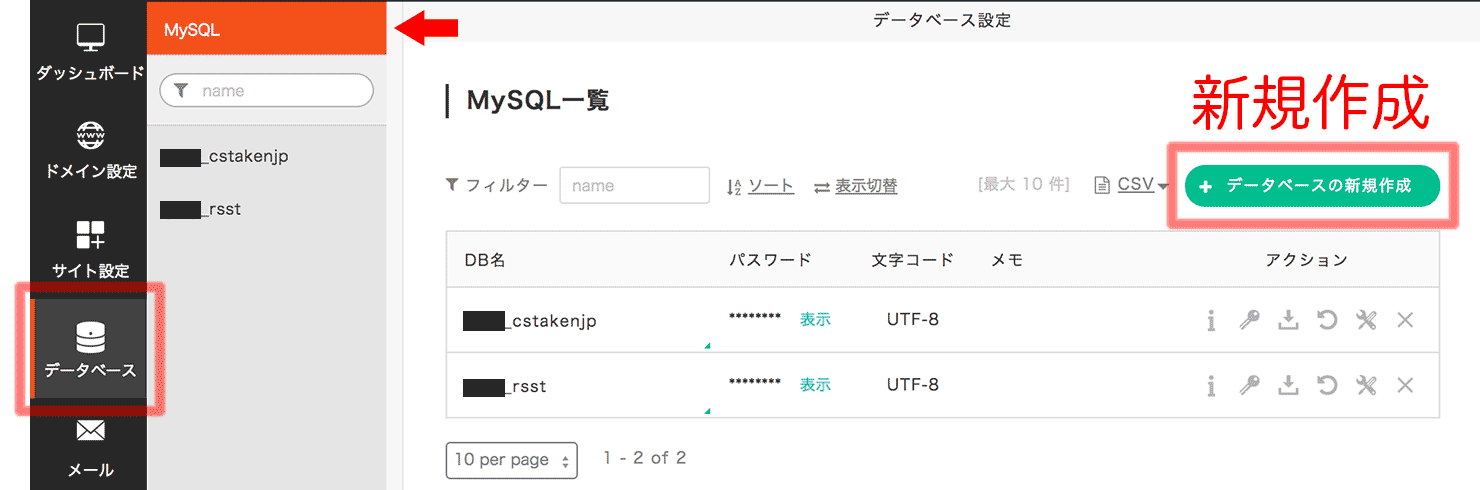
Task: Click restore arrow icon for _cstakenjp row
Action: point(1327,320)
